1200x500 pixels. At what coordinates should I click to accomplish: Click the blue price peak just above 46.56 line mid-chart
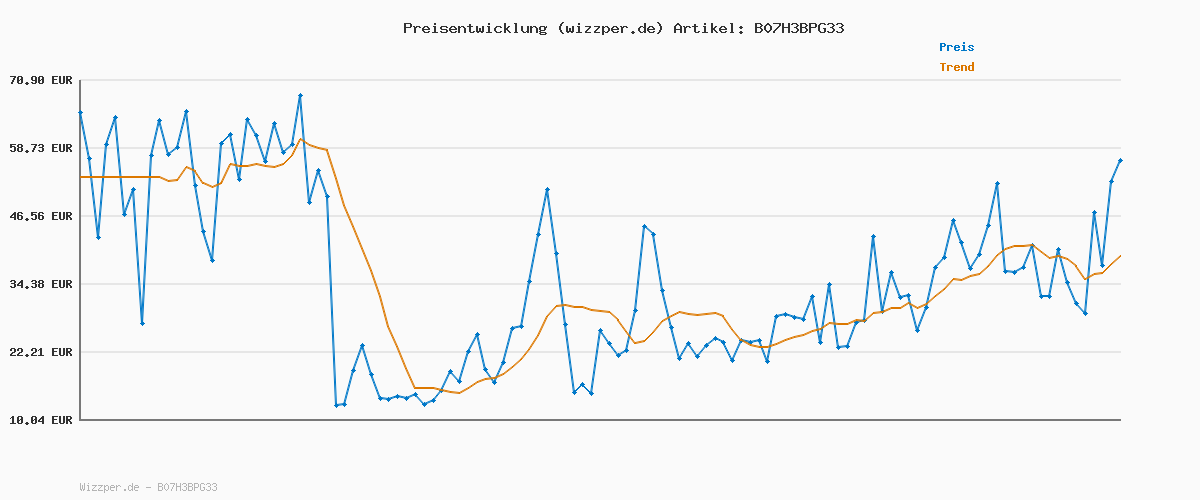click(x=547, y=189)
